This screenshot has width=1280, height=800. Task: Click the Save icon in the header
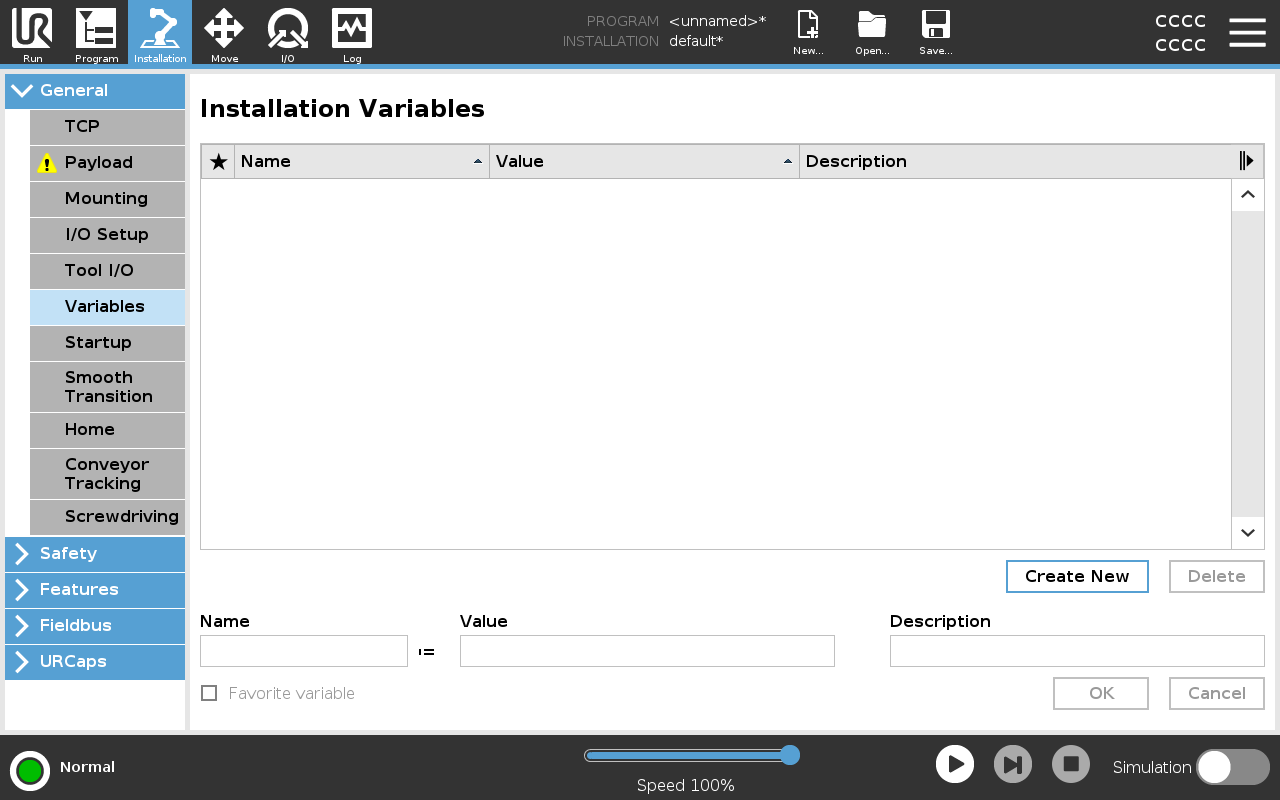tap(935, 30)
